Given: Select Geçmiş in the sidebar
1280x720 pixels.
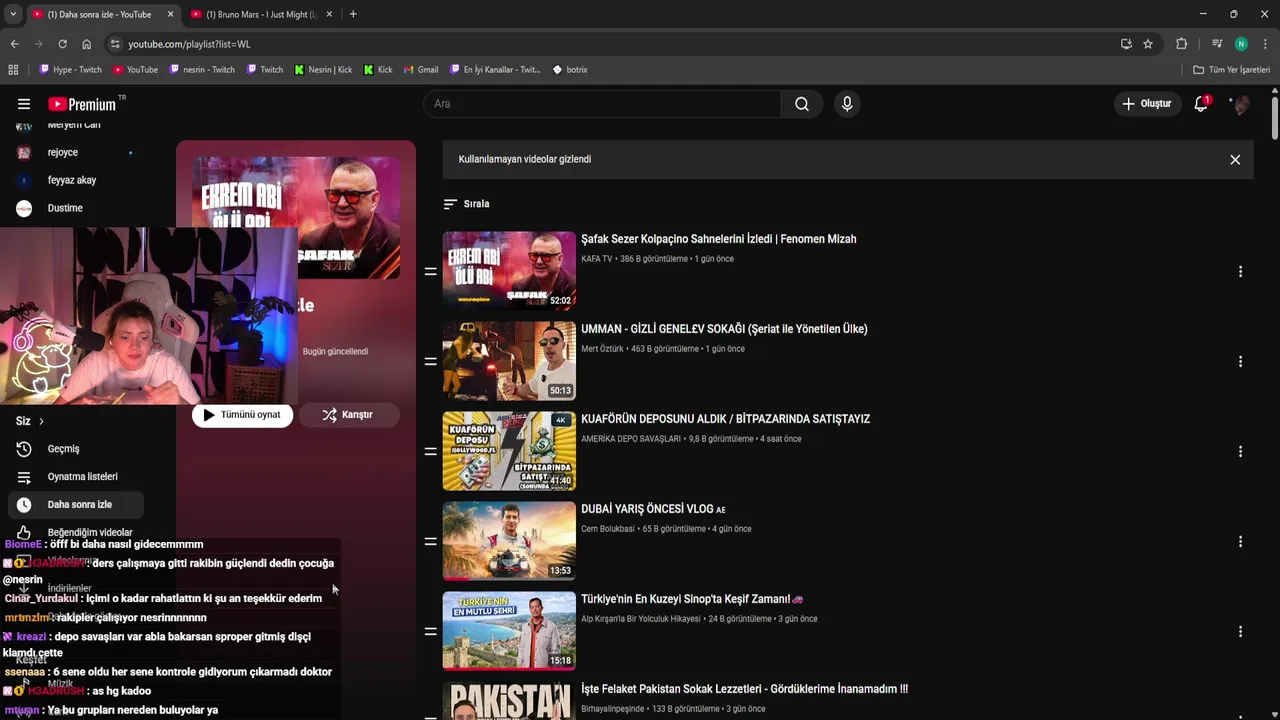Looking at the screenshot, I should coord(75,449).
